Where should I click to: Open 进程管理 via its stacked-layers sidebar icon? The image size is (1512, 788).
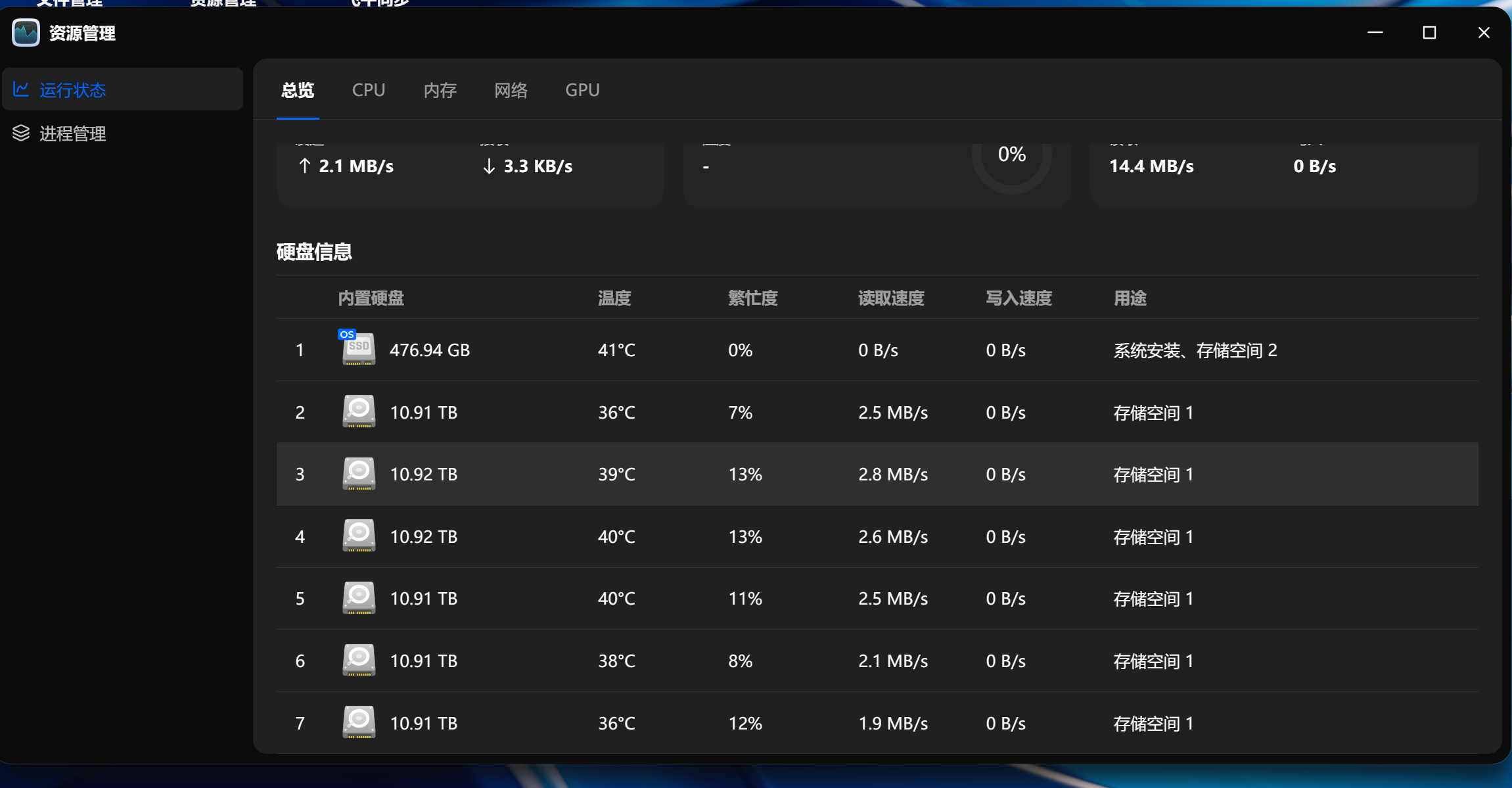pyautogui.click(x=22, y=134)
